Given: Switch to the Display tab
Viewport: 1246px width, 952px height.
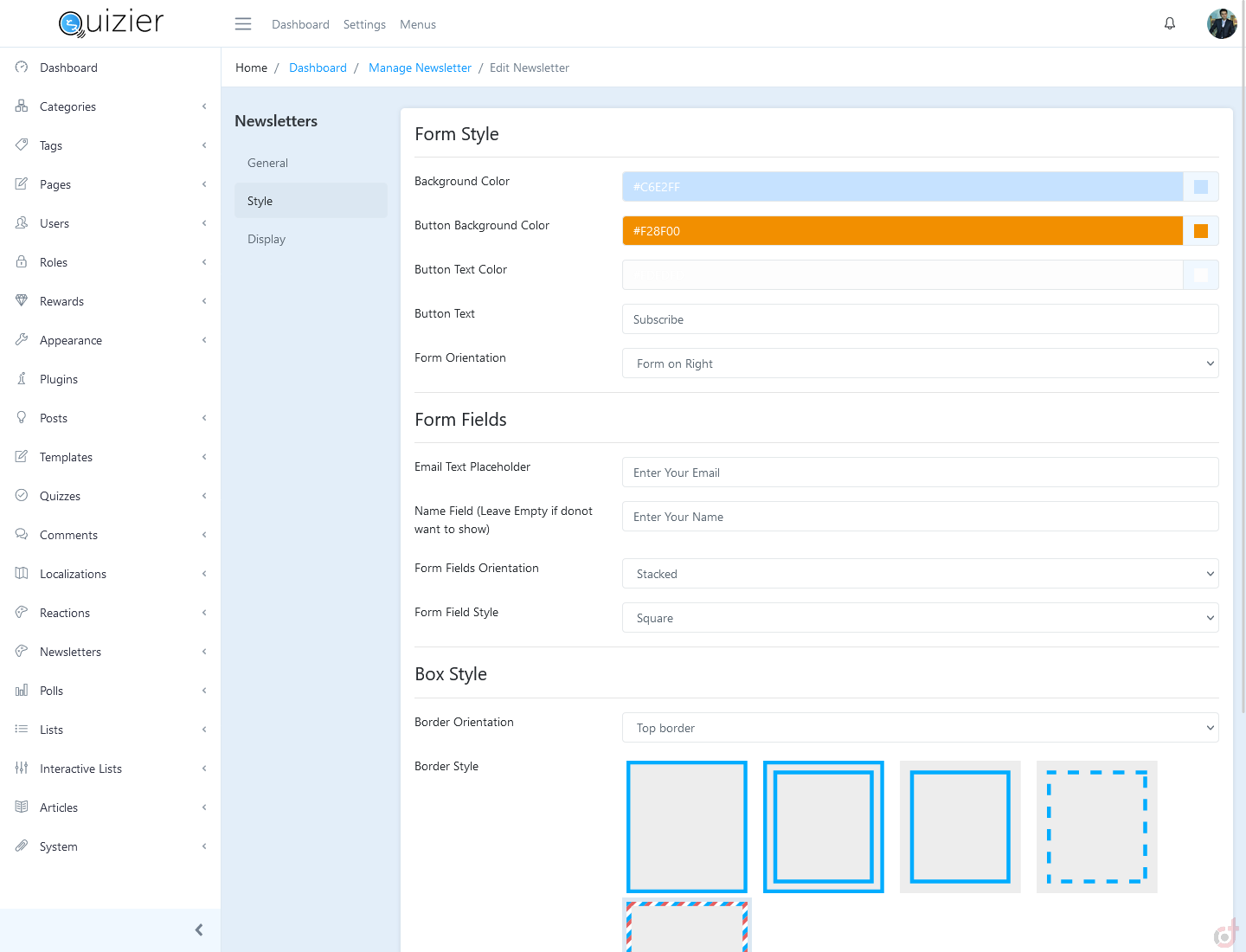Looking at the screenshot, I should click(267, 239).
